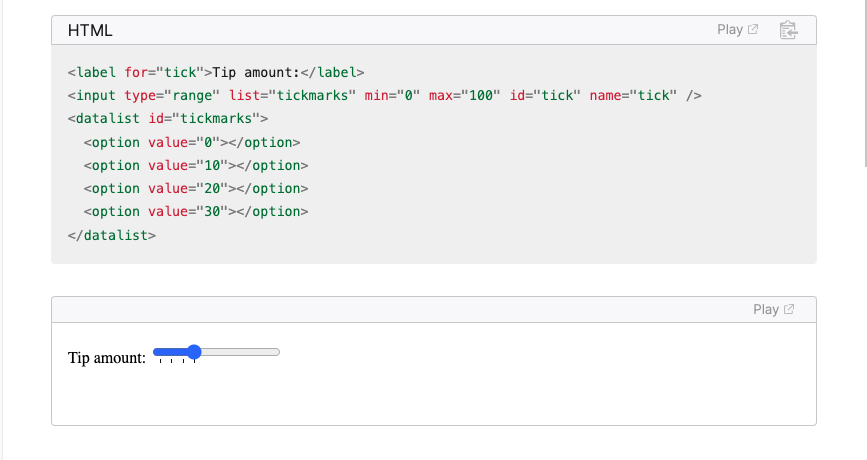Place the cursor in the label for="tick" code line
867x460 pixels.
pos(216,72)
